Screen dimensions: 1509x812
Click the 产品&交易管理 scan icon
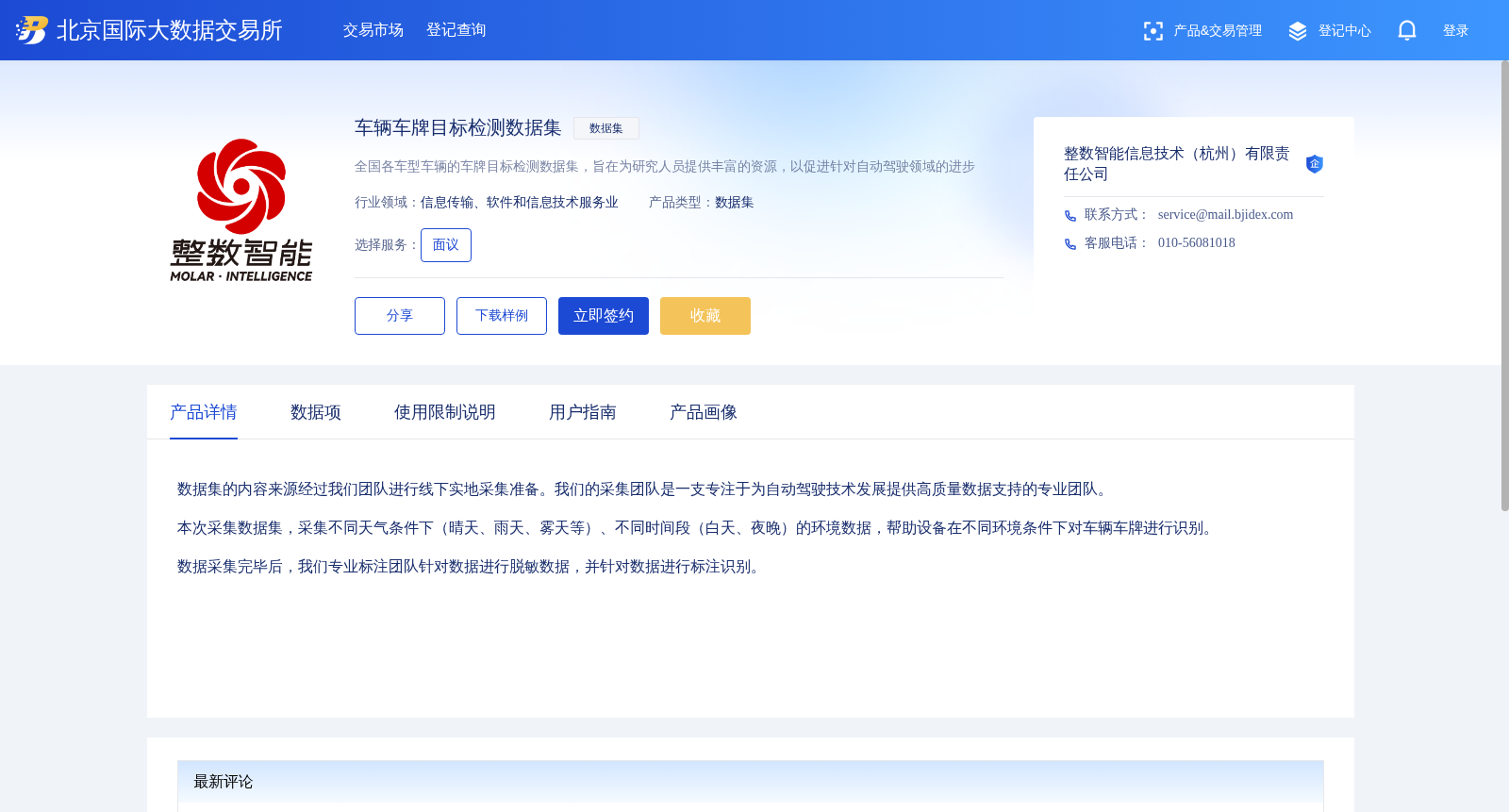1153,31
